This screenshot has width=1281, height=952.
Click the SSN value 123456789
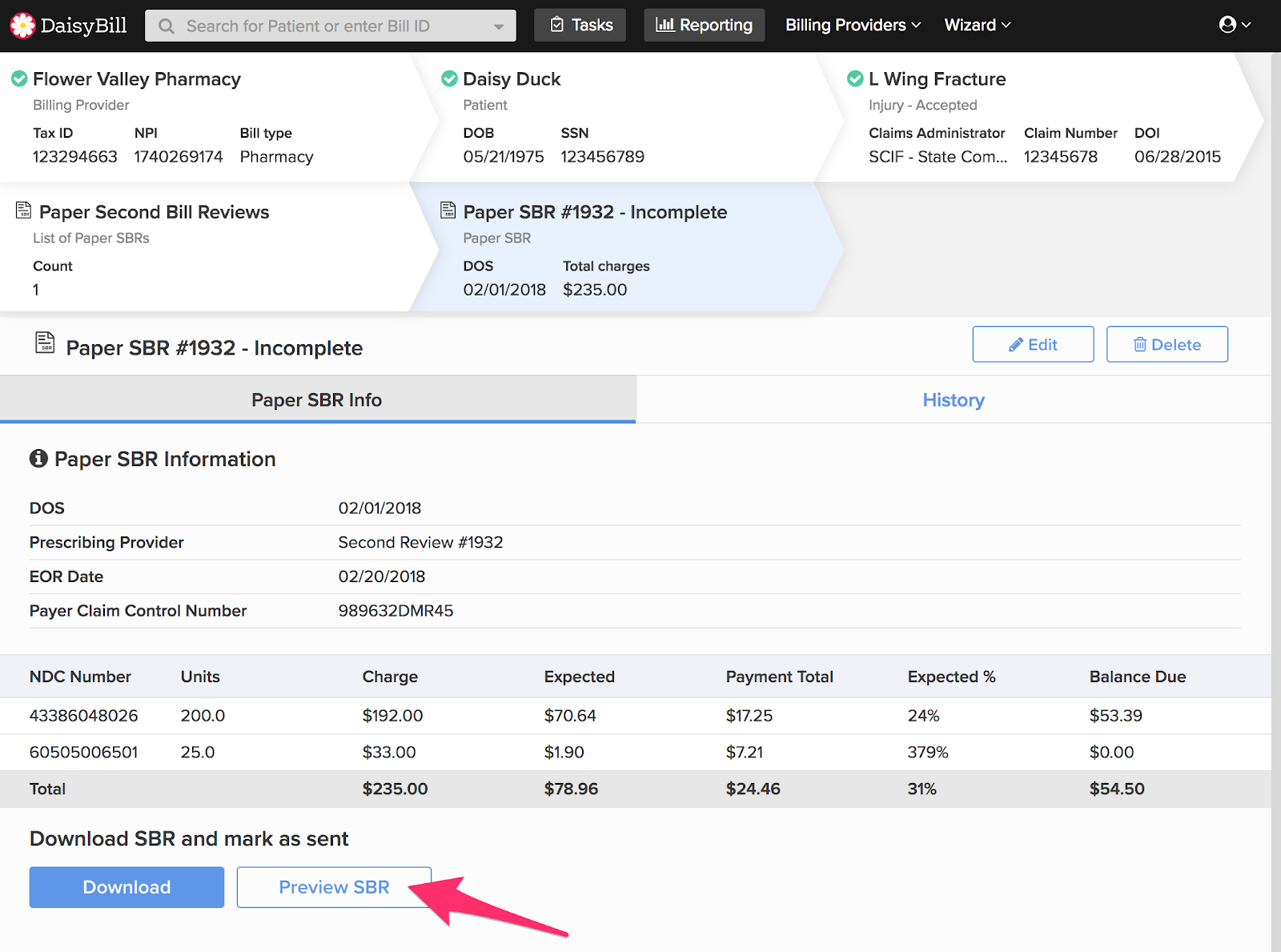[x=603, y=156]
